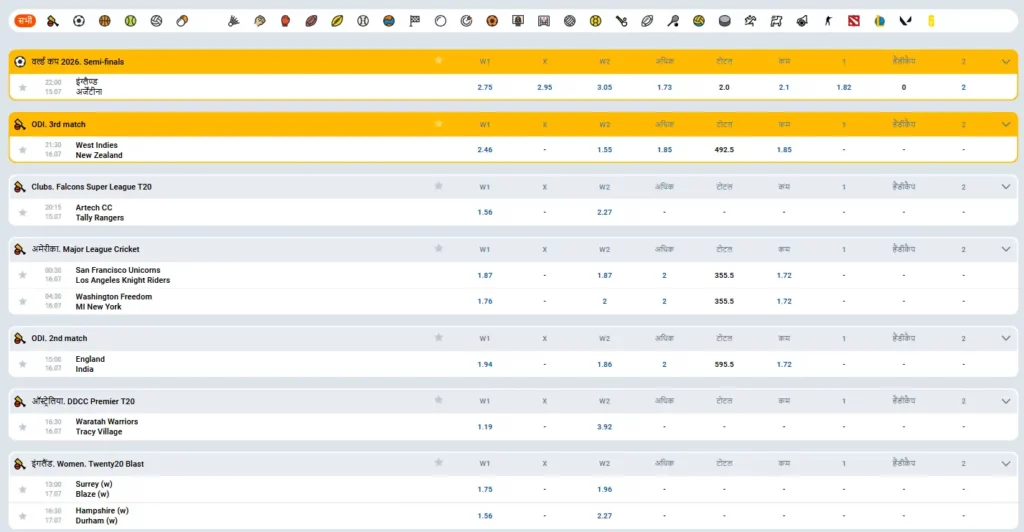Open the World Cup 2026 Semi-finals league
Screen dimensions: 1024x532
(x=78, y=61)
